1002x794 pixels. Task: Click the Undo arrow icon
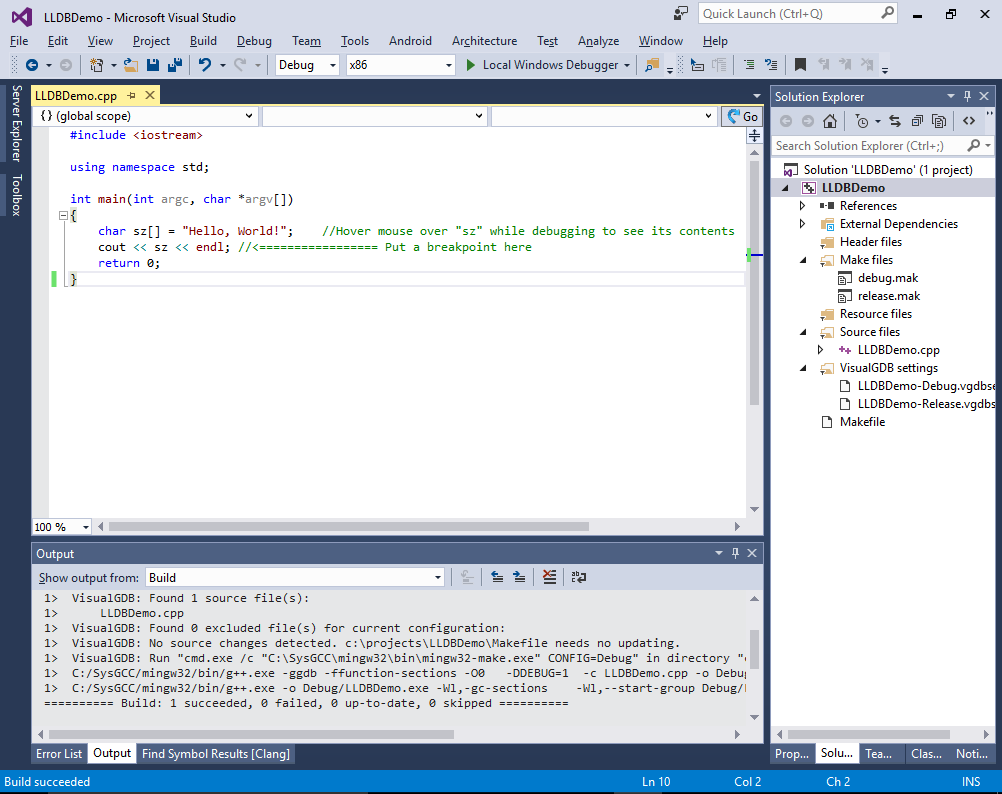pos(204,65)
